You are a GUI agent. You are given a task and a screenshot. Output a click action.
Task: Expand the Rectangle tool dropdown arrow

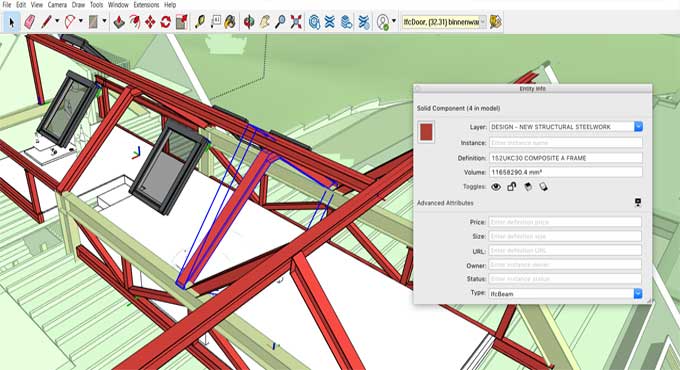104,21
